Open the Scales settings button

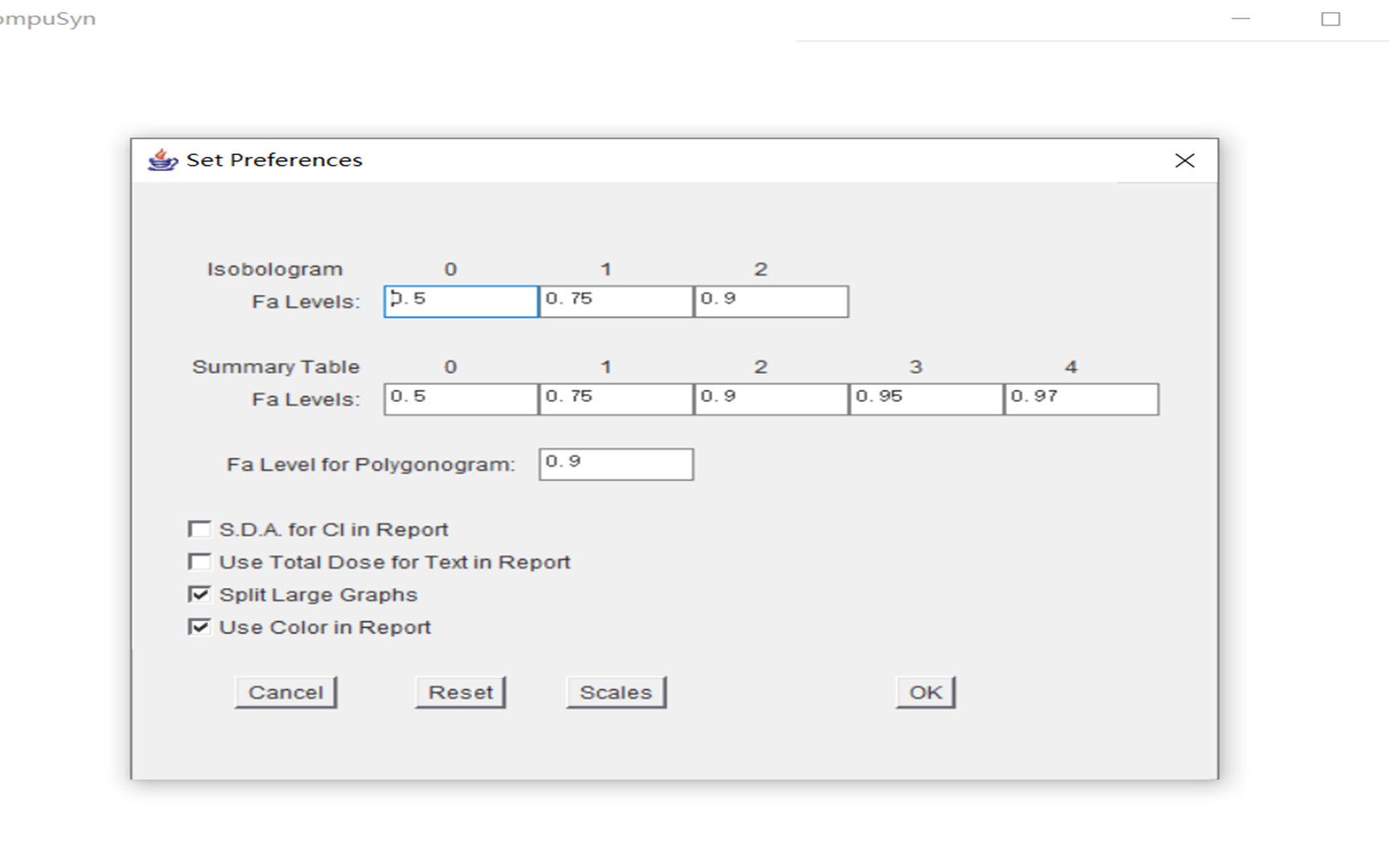click(x=616, y=692)
